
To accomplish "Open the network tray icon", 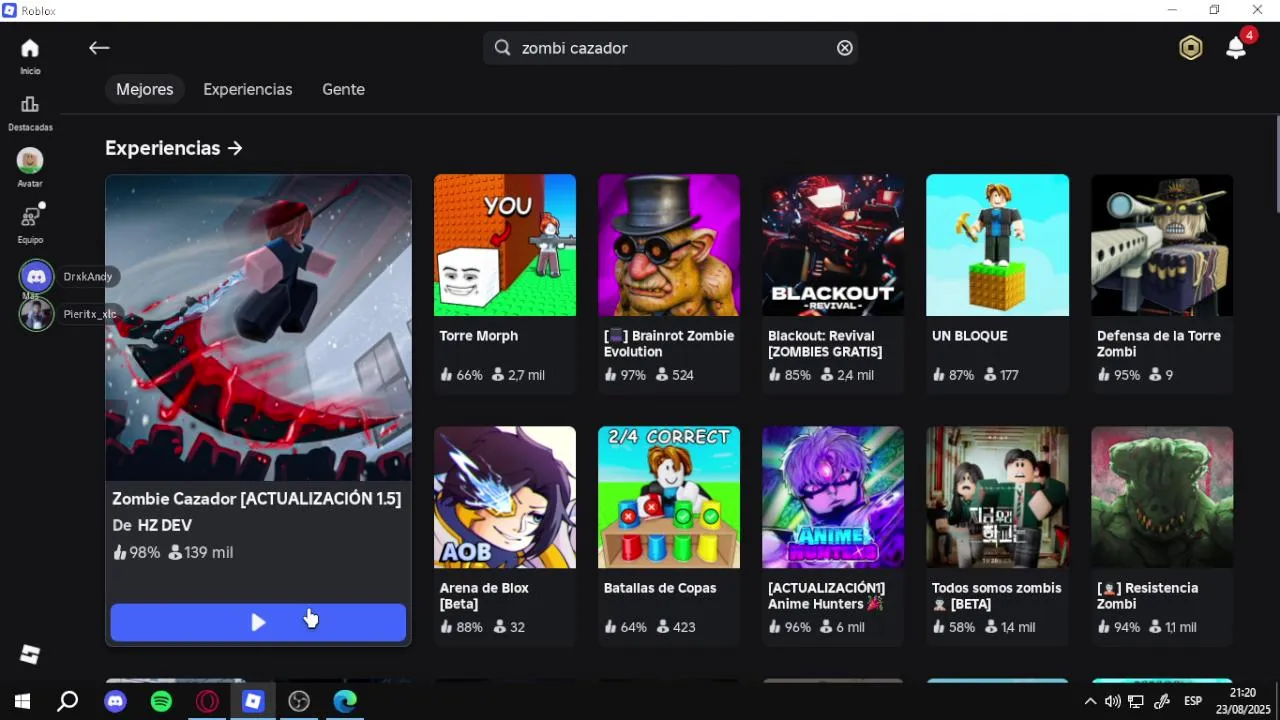I will point(1136,702).
